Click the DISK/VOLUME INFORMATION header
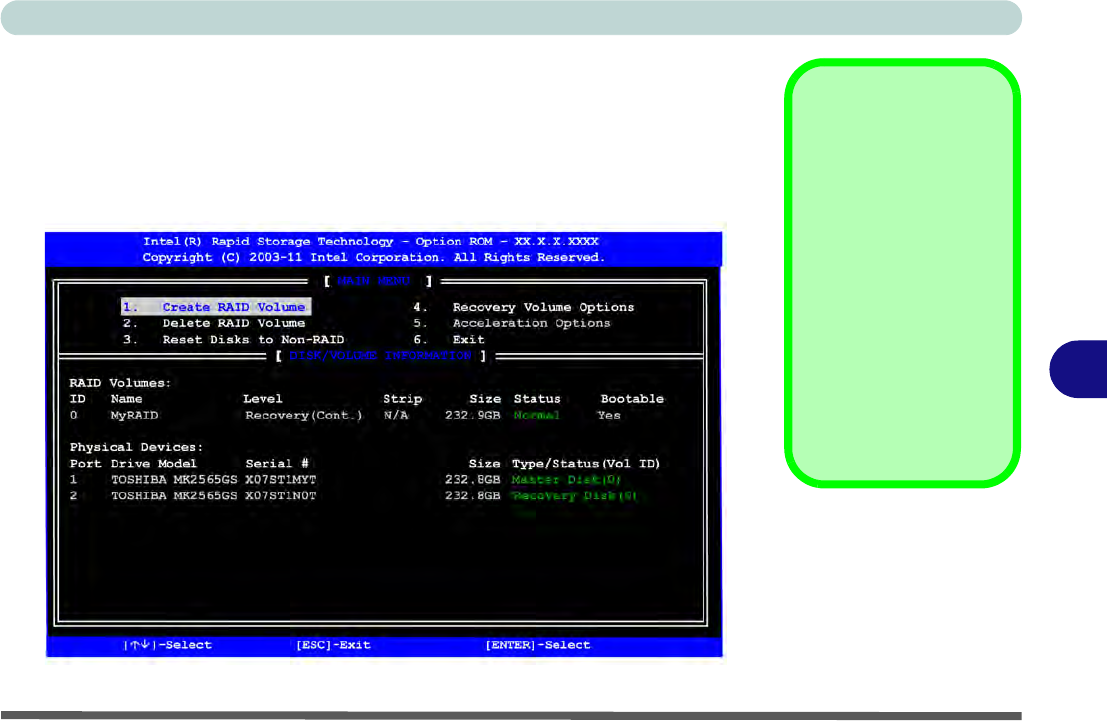Screen dimensions: 1107x721 click(379, 355)
